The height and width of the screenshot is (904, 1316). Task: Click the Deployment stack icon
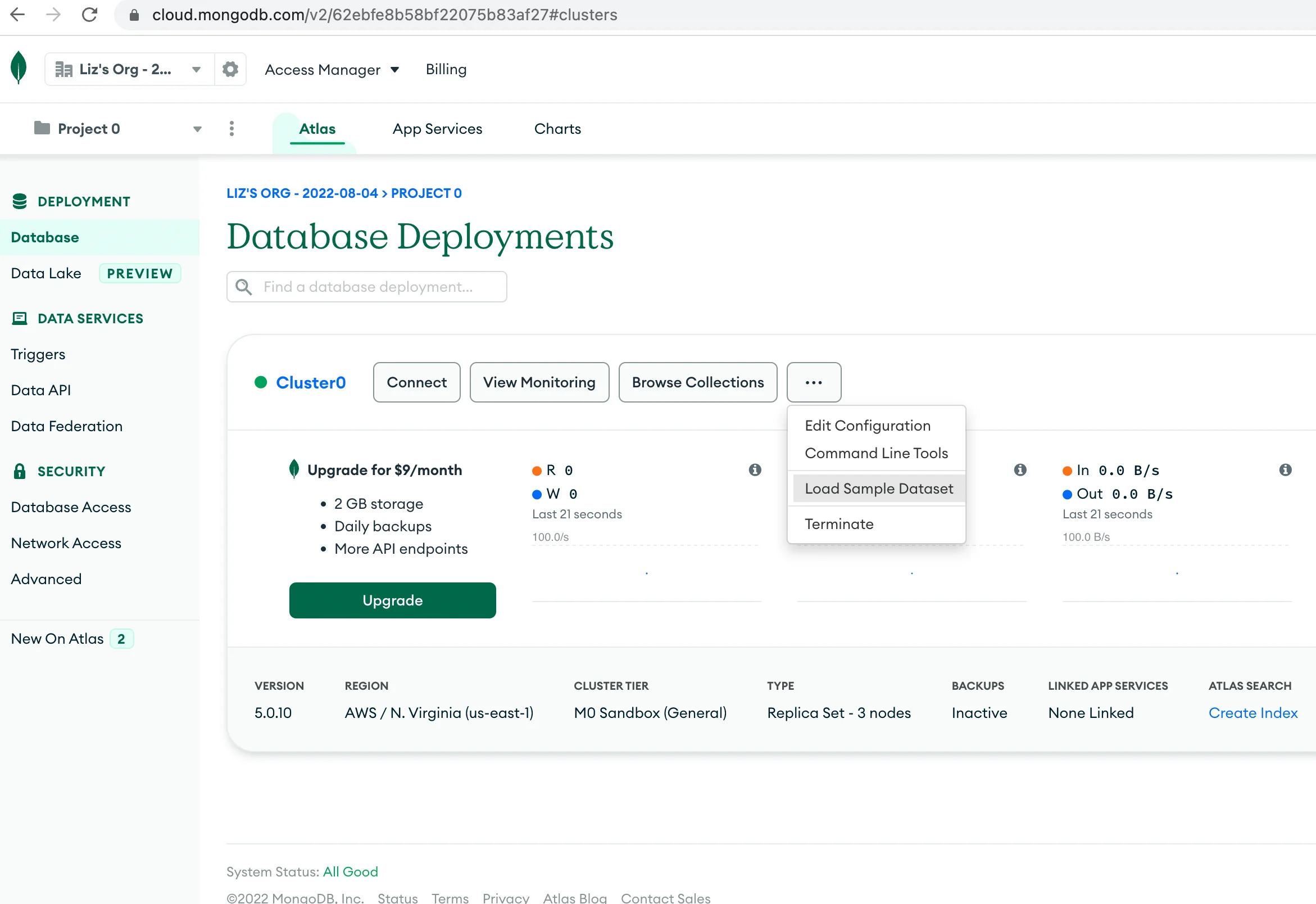[x=19, y=201]
